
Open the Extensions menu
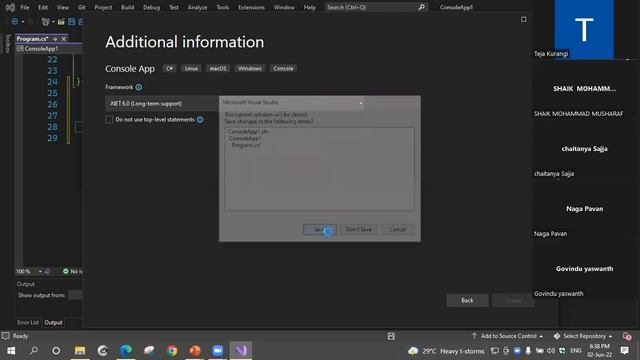click(251, 7)
